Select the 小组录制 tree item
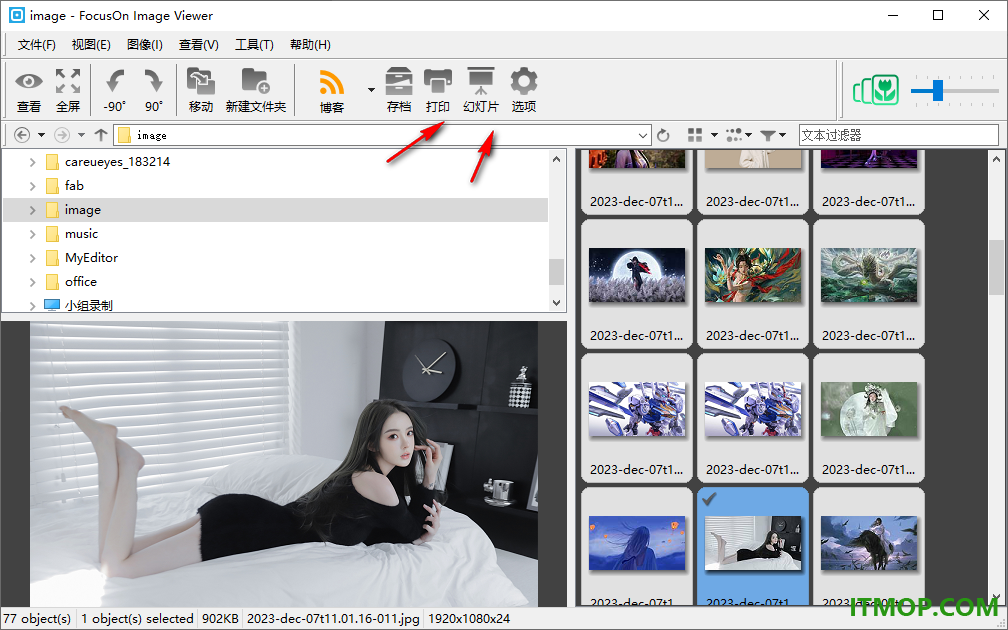The height and width of the screenshot is (630, 1008). click(89, 305)
